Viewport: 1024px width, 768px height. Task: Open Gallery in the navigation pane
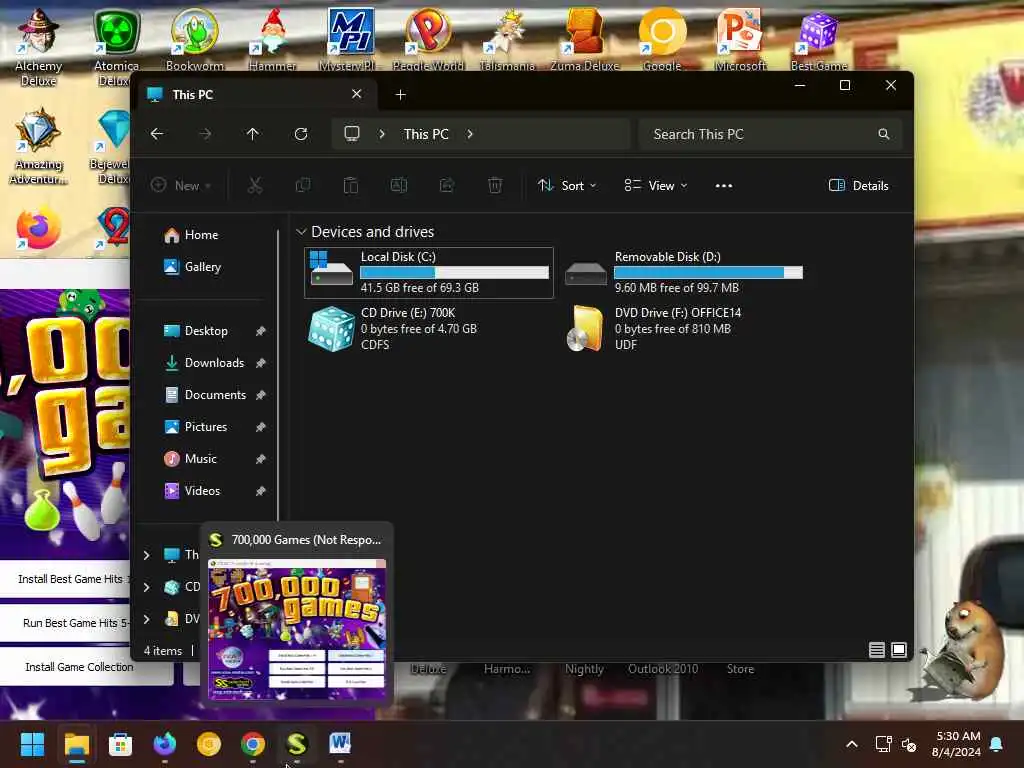pyautogui.click(x=202, y=266)
